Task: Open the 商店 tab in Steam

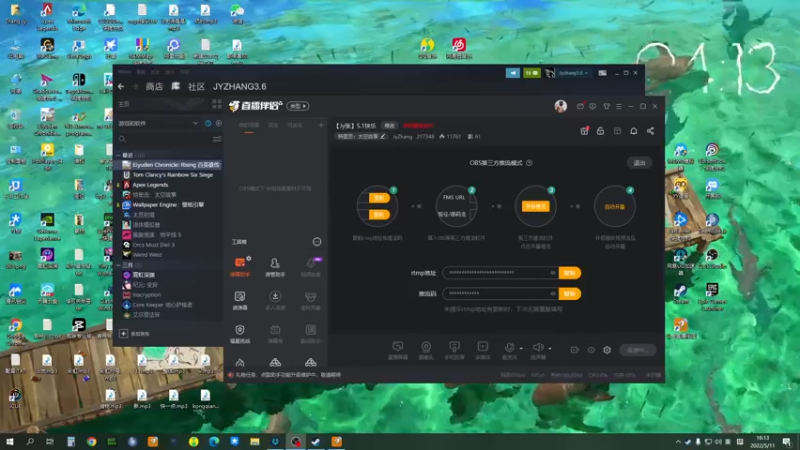Action: tap(154, 87)
